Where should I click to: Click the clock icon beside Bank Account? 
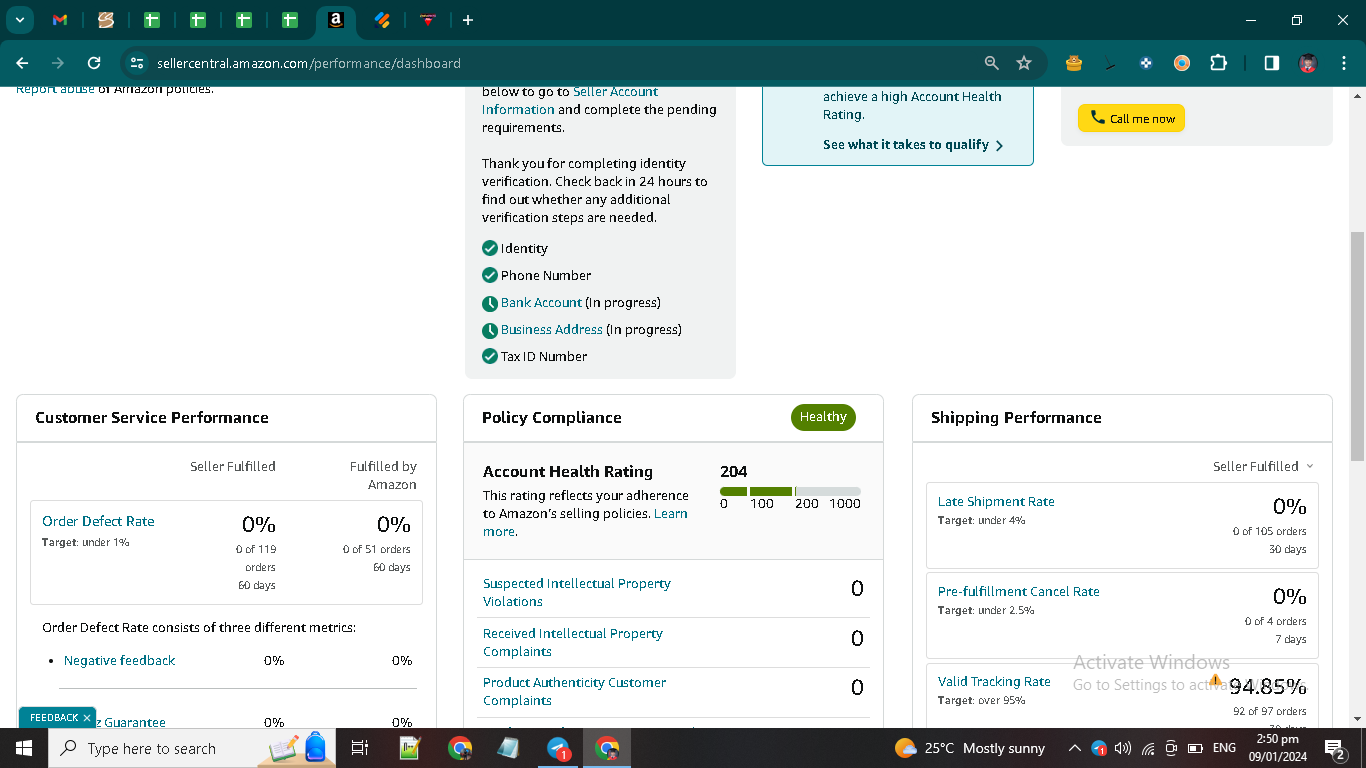coord(490,303)
